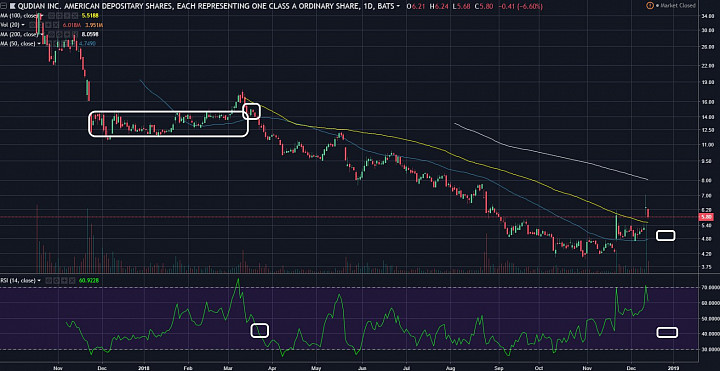720x371 pixels.
Task: Hide the RSI indicator with its eye icon
Action: (x=48, y=280)
